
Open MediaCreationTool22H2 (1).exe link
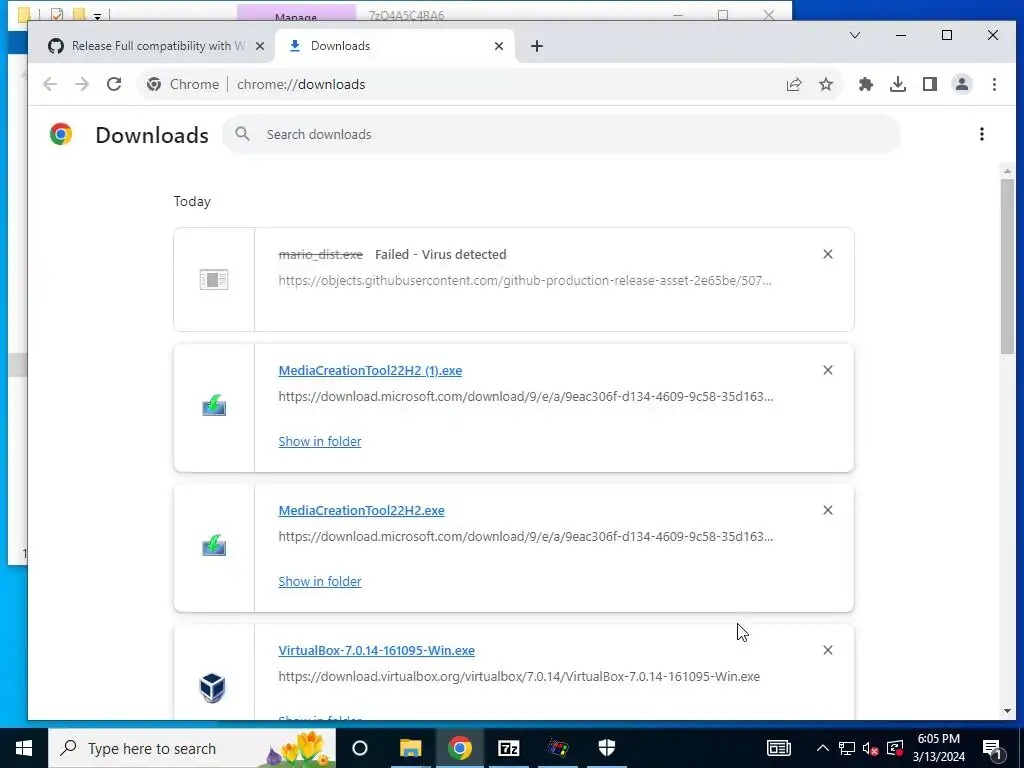click(x=370, y=370)
